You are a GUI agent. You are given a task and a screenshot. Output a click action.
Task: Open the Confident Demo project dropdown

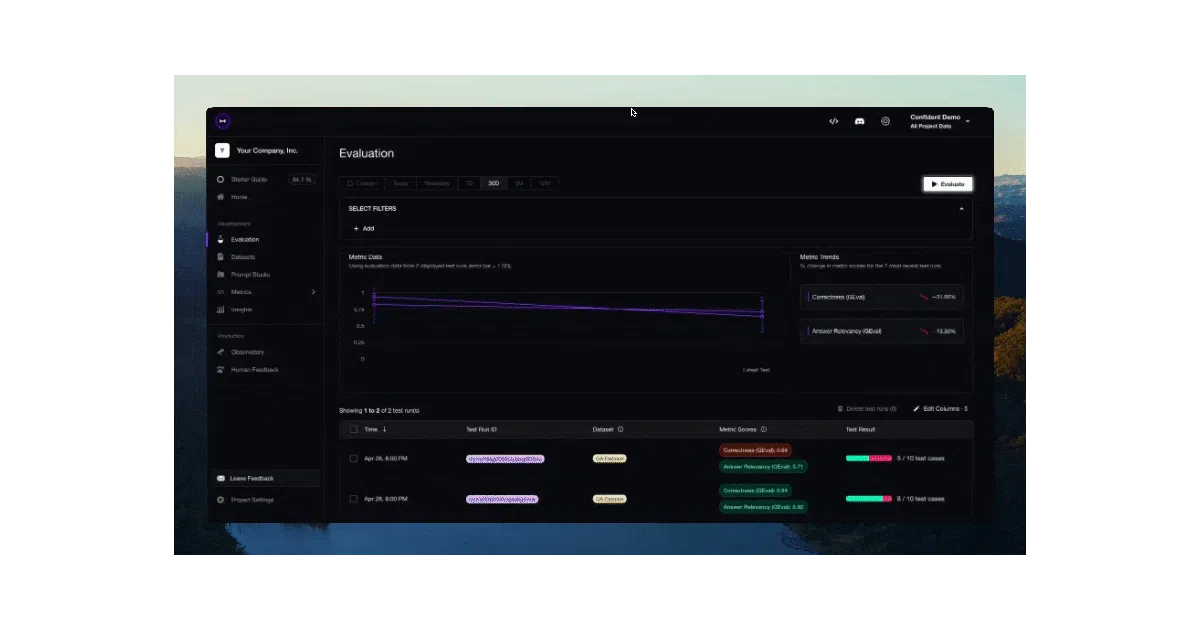point(940,121)
